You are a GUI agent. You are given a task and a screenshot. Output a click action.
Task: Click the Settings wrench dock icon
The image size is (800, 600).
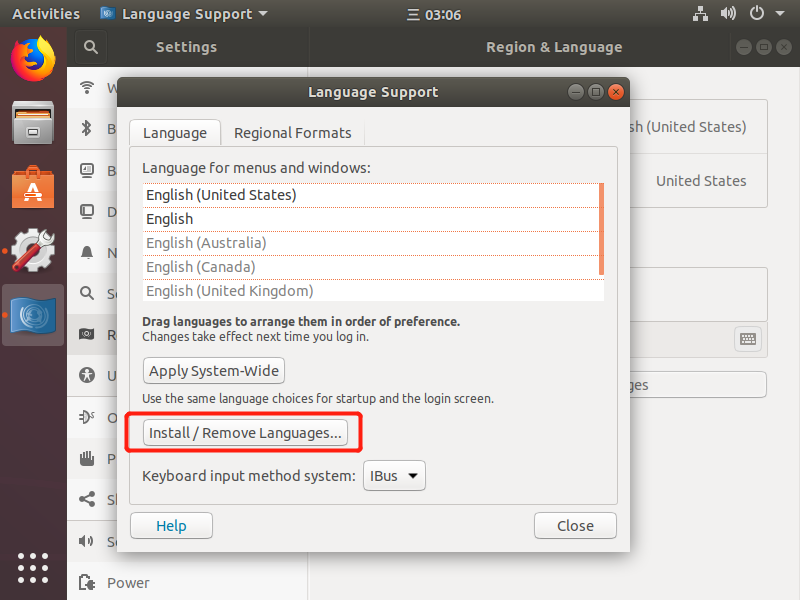tap(33, 250)
